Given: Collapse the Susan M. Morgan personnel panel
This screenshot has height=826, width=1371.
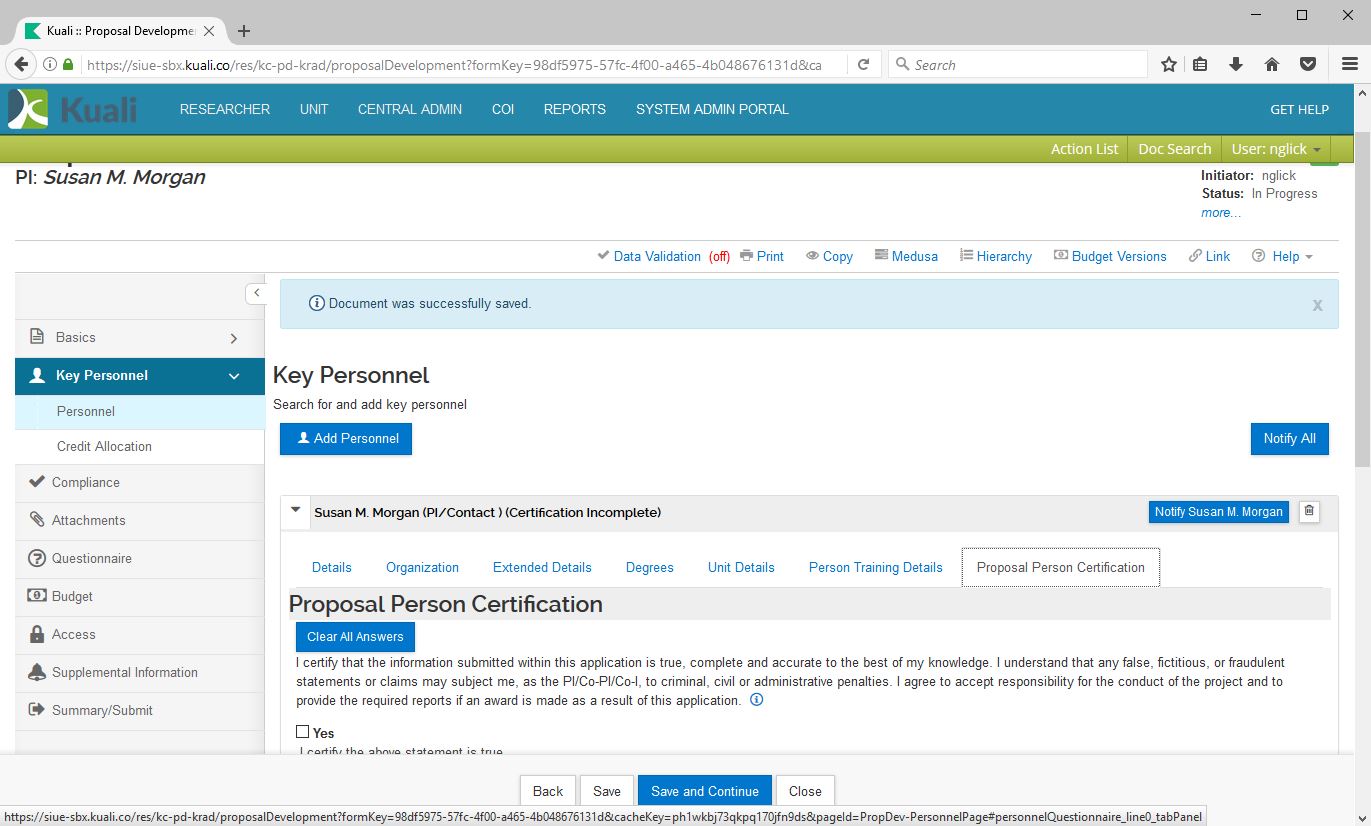Looking at the screenshot, I should point(295,511).
